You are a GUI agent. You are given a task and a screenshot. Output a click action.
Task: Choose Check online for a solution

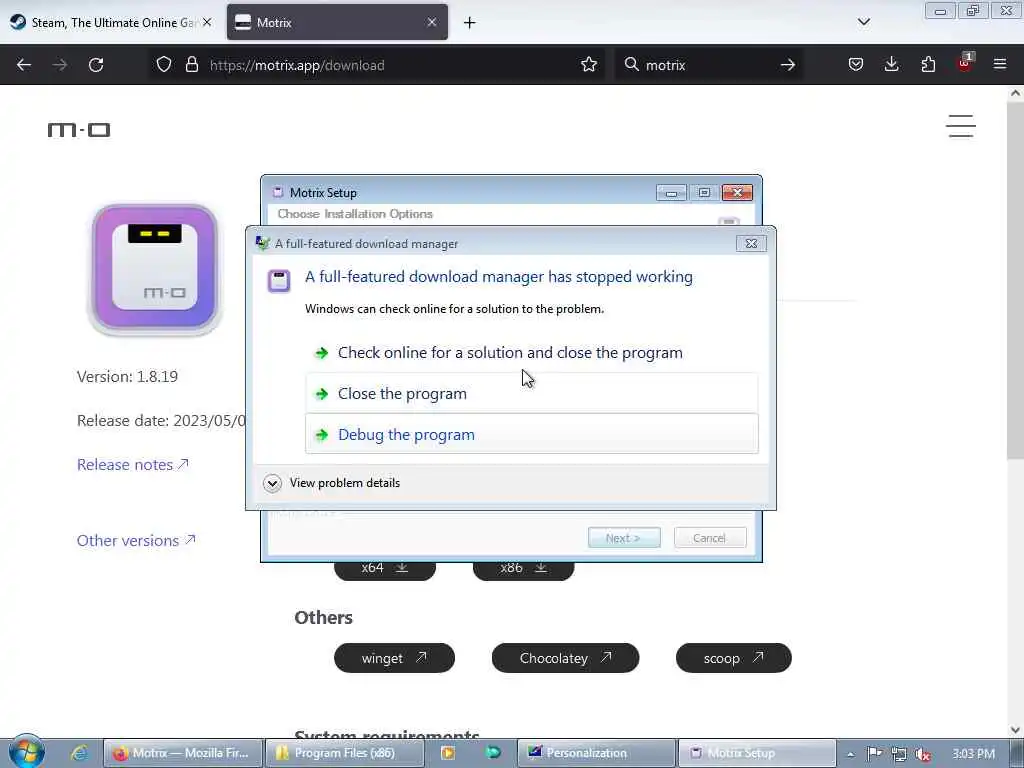point(532,353)
